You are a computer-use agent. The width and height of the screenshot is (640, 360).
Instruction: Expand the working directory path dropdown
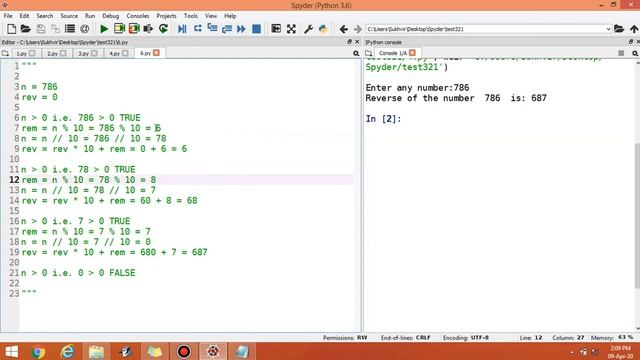point(608,29)
